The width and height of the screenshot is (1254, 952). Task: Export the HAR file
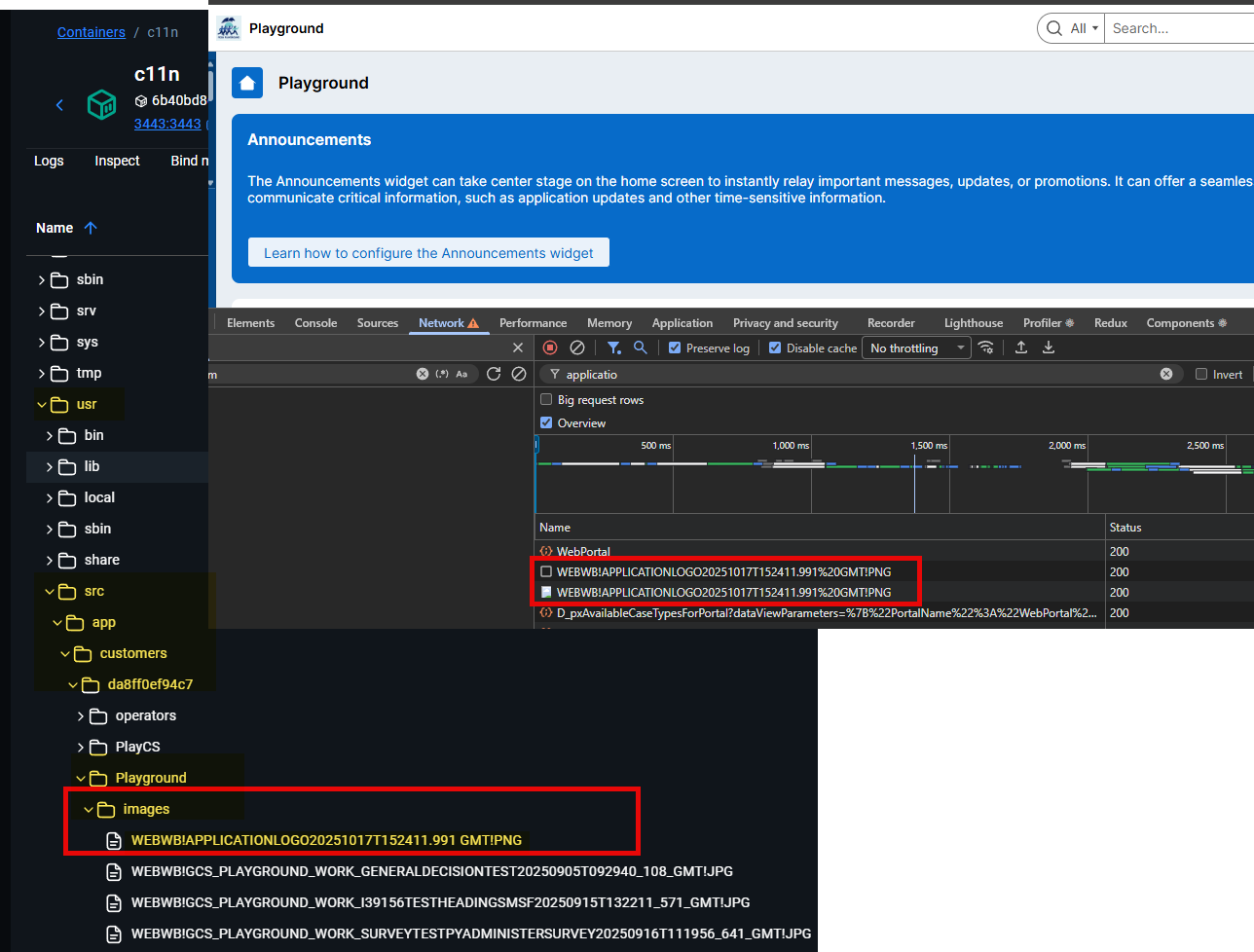[x=1050, y=348]
